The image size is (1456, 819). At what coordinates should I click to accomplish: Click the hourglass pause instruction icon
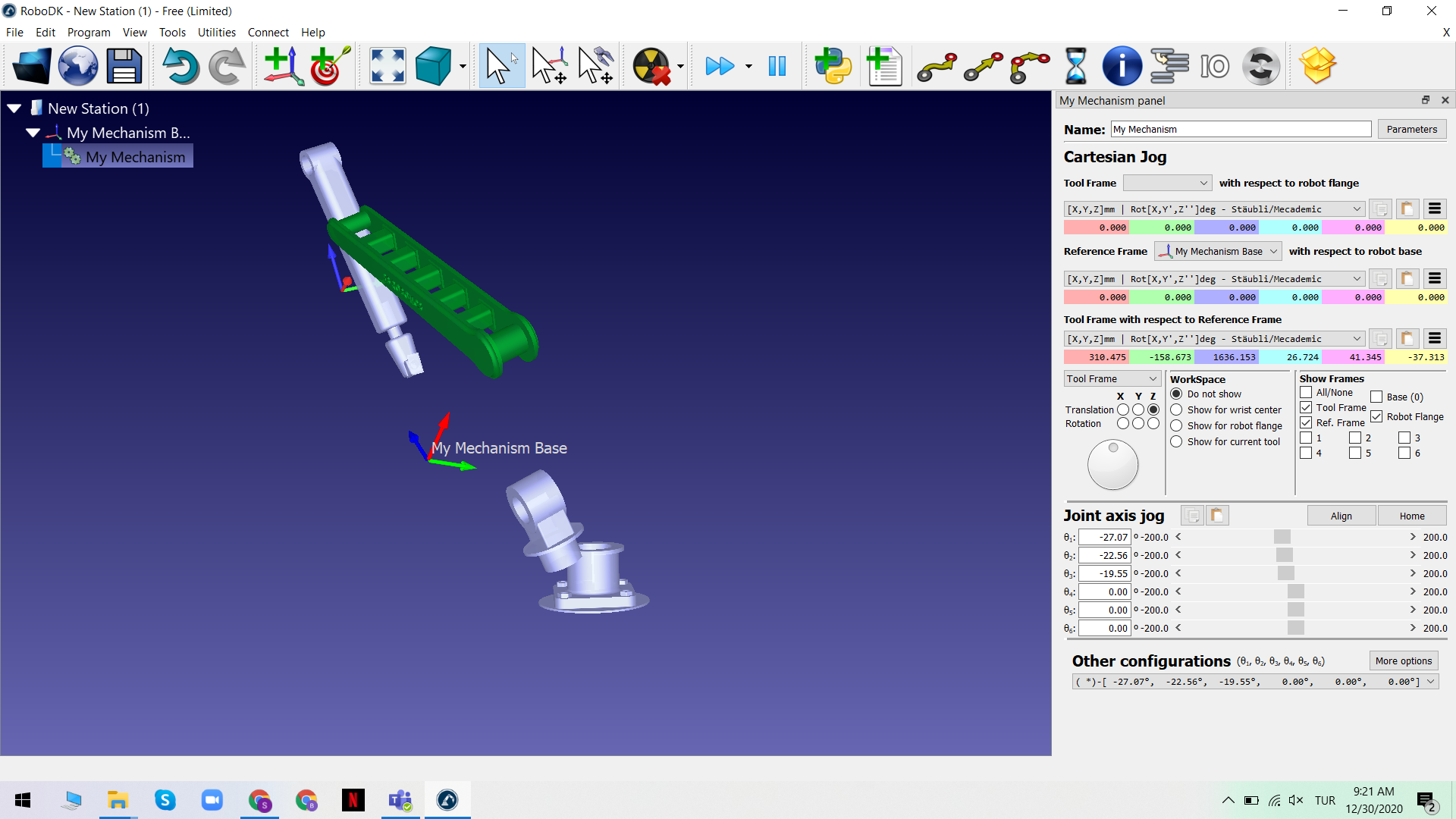(1075, 67)
